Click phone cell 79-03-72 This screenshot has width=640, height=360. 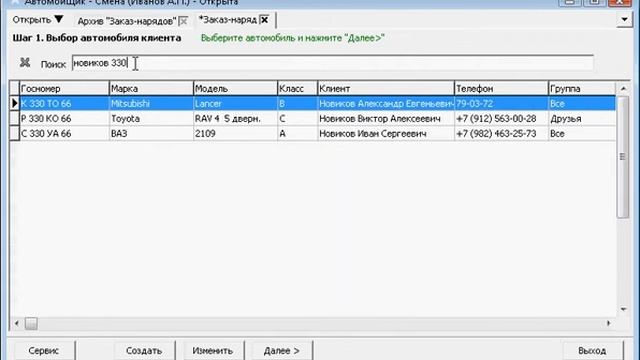pyautogui.click(x=501, y=104)
